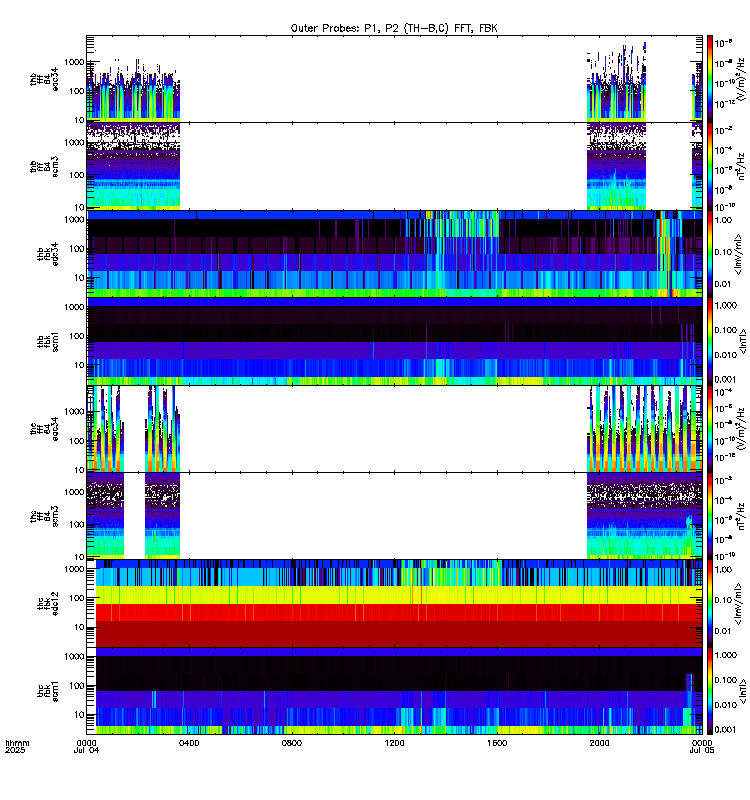Click the color bar beside the thc fff scm3 panel
This screenshot has height=800, width=750.
coord(710,516)
